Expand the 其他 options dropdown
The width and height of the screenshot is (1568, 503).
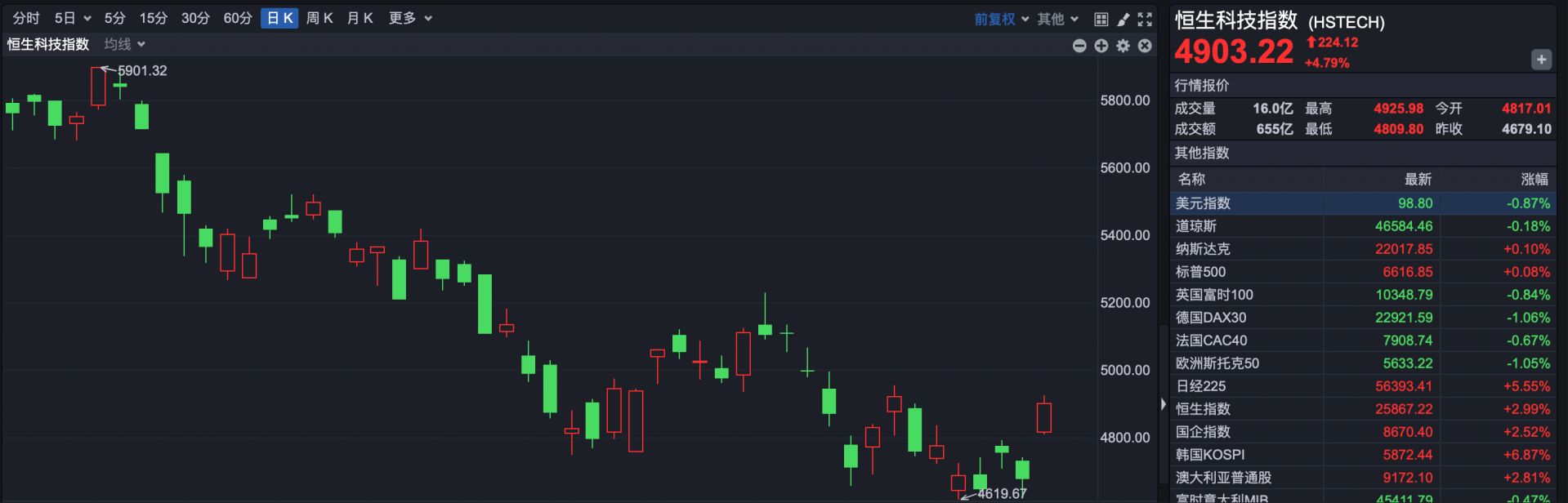coord(1057,19)
